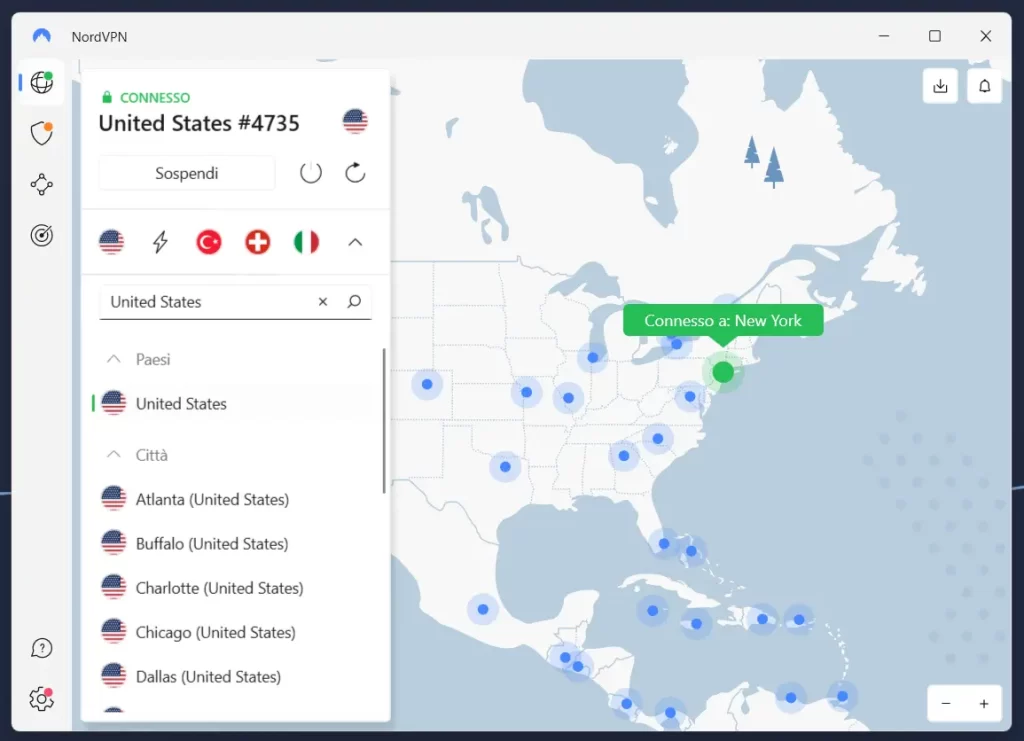Open the Meshnet sidebar icon

(x=42, y=185)
